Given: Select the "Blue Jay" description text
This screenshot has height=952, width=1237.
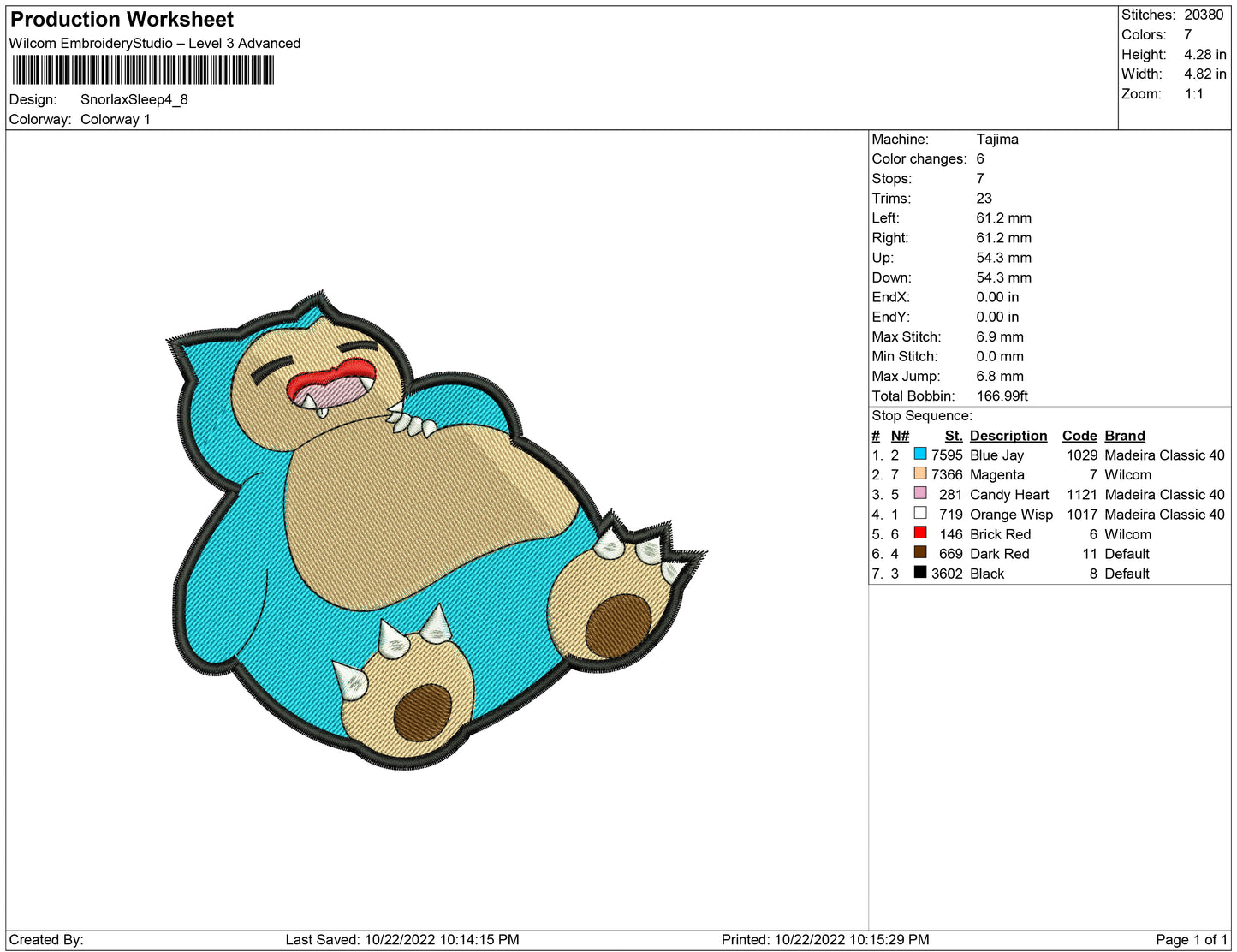Looking at the screenshot, I should coord(996,455).
